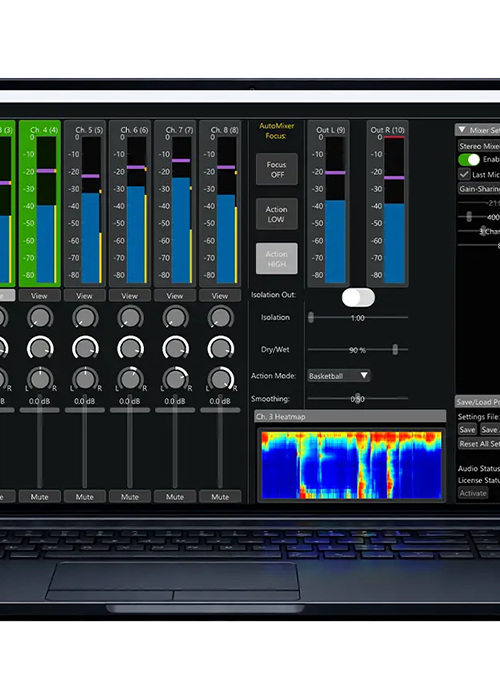The height and width of the screenshot is (700, 500).
Task: Select the Ch. 7 top row knob
Action: (x=175, y=317)
